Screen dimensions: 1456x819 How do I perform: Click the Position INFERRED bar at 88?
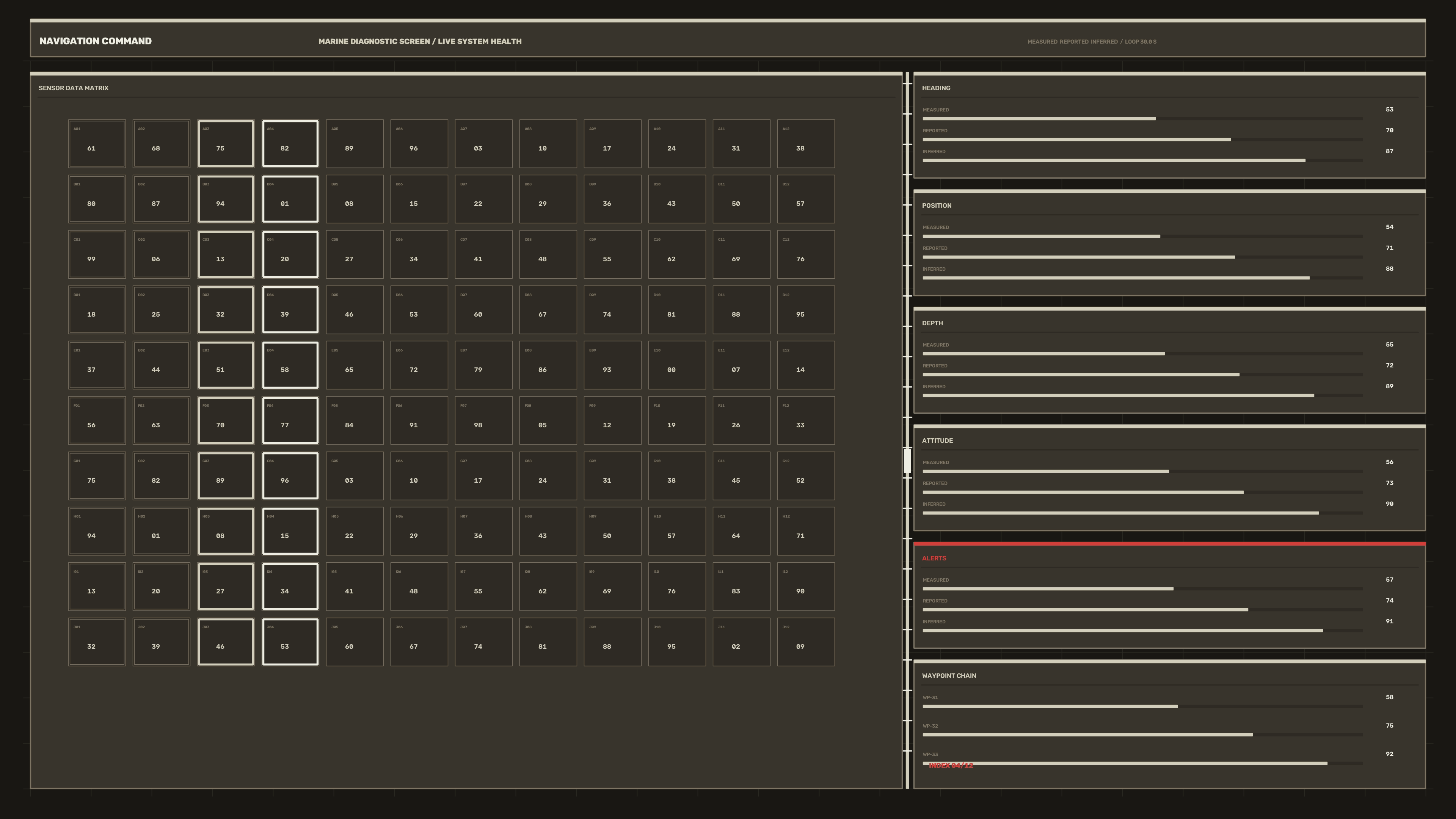[1142, 278]
